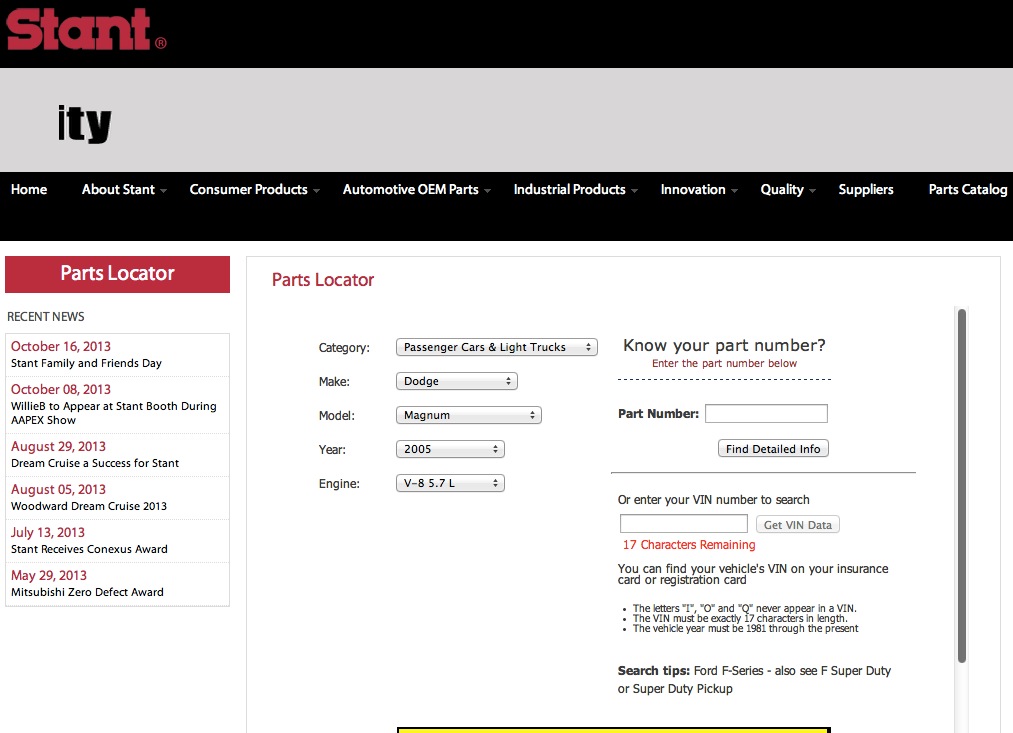Screen dimensions: 1013x733
Task: Click the July 13, 2013 date
Action: click(x=48, y=533)
